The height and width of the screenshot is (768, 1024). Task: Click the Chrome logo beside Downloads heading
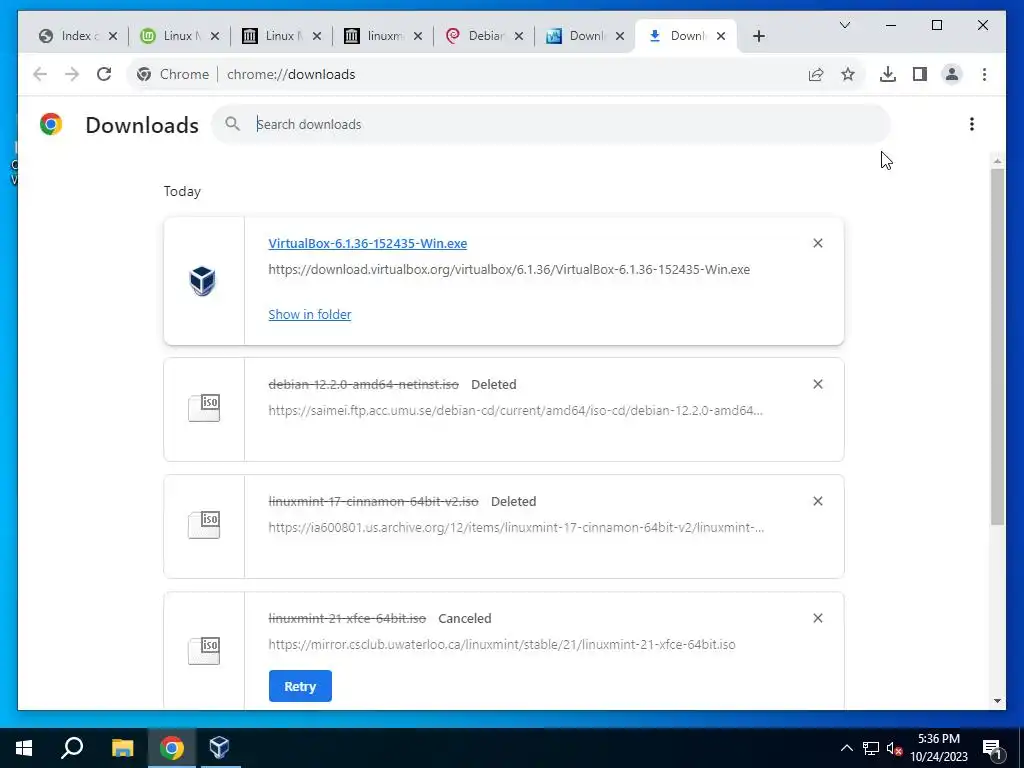[51, 124]
